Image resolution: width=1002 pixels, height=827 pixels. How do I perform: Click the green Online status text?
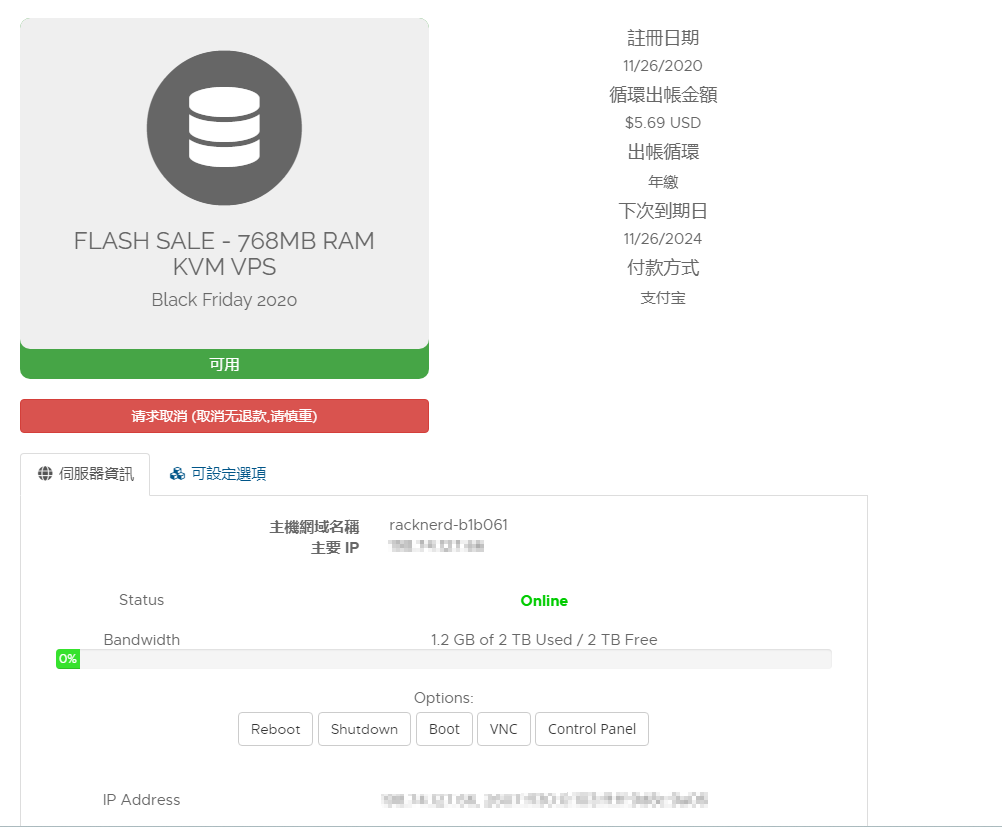coord(544,601)
